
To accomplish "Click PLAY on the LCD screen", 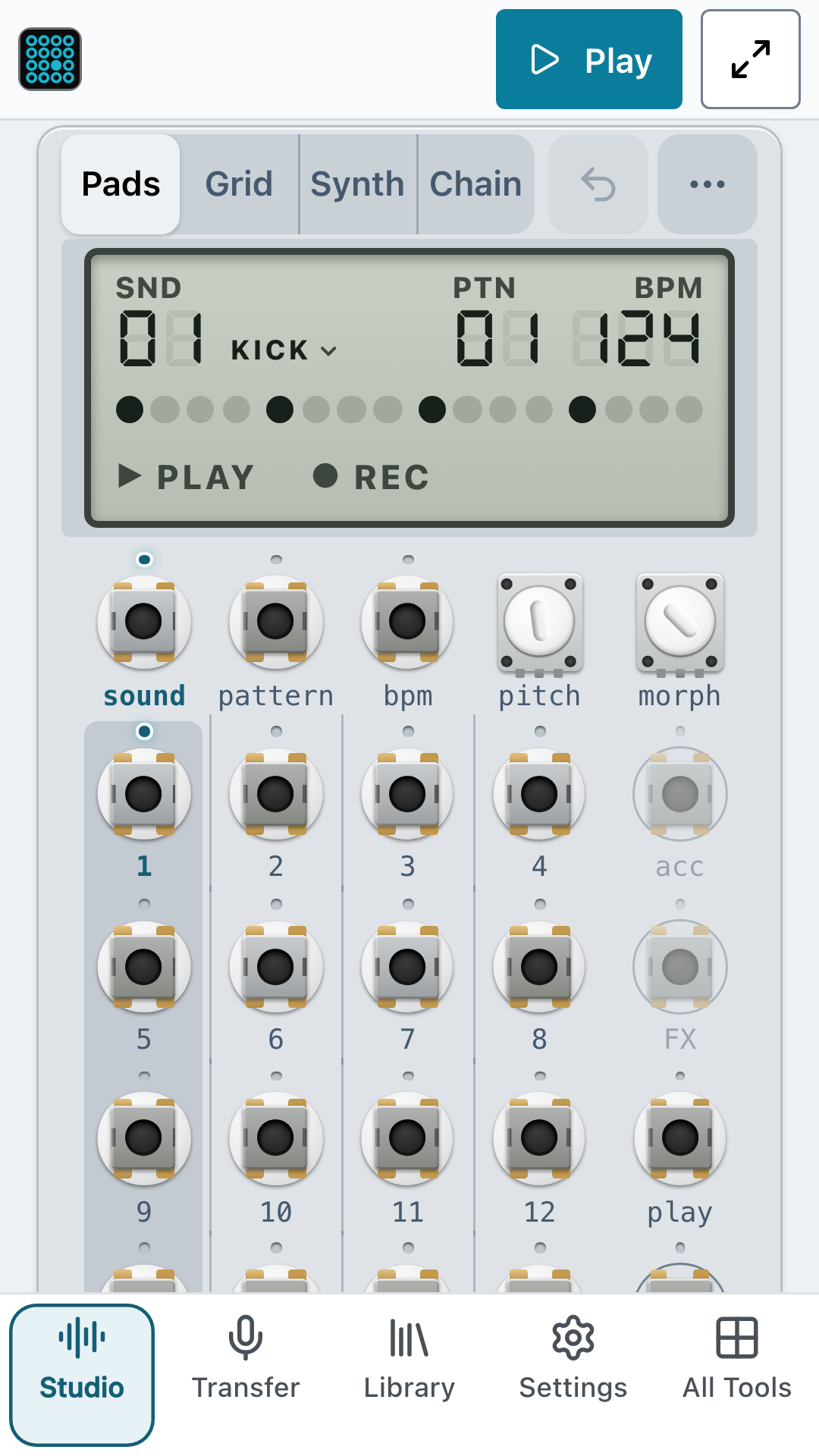I will (186, 477).
